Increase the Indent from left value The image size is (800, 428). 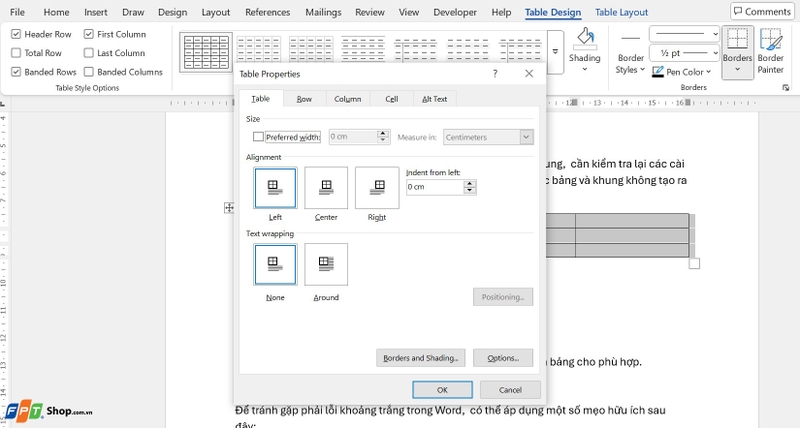[470, 184]
